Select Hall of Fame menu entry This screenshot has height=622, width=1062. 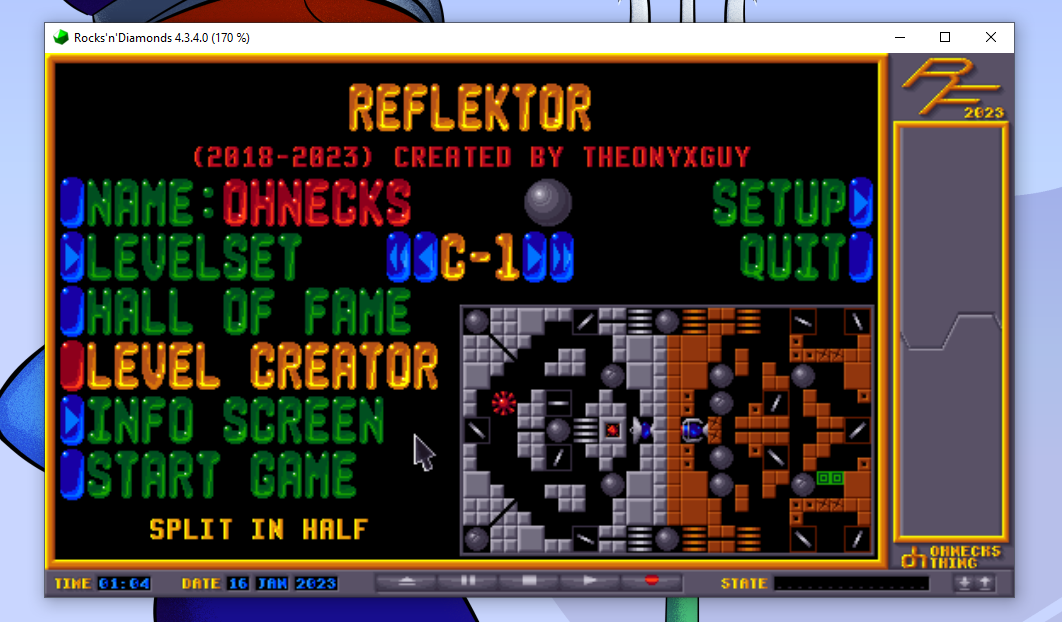click(x=248, y=311)
